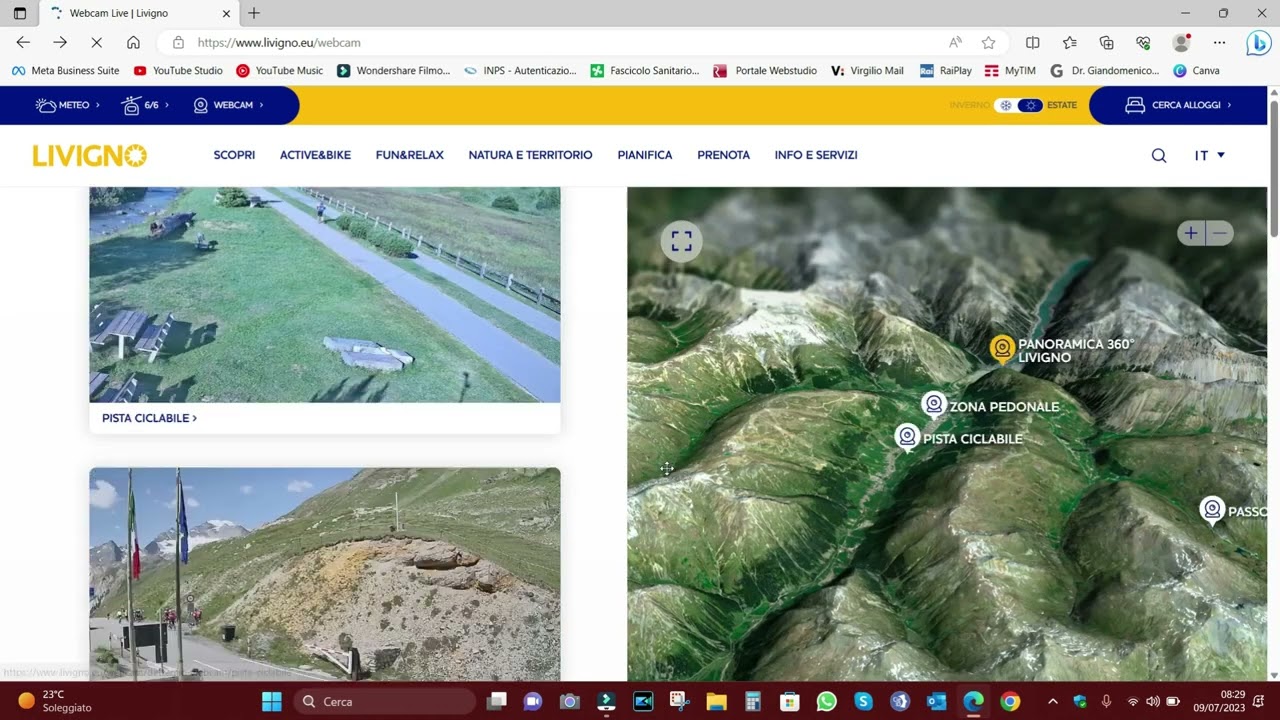
Task: Open the Bing chat sidebar button
Action: pos(1258,43)
